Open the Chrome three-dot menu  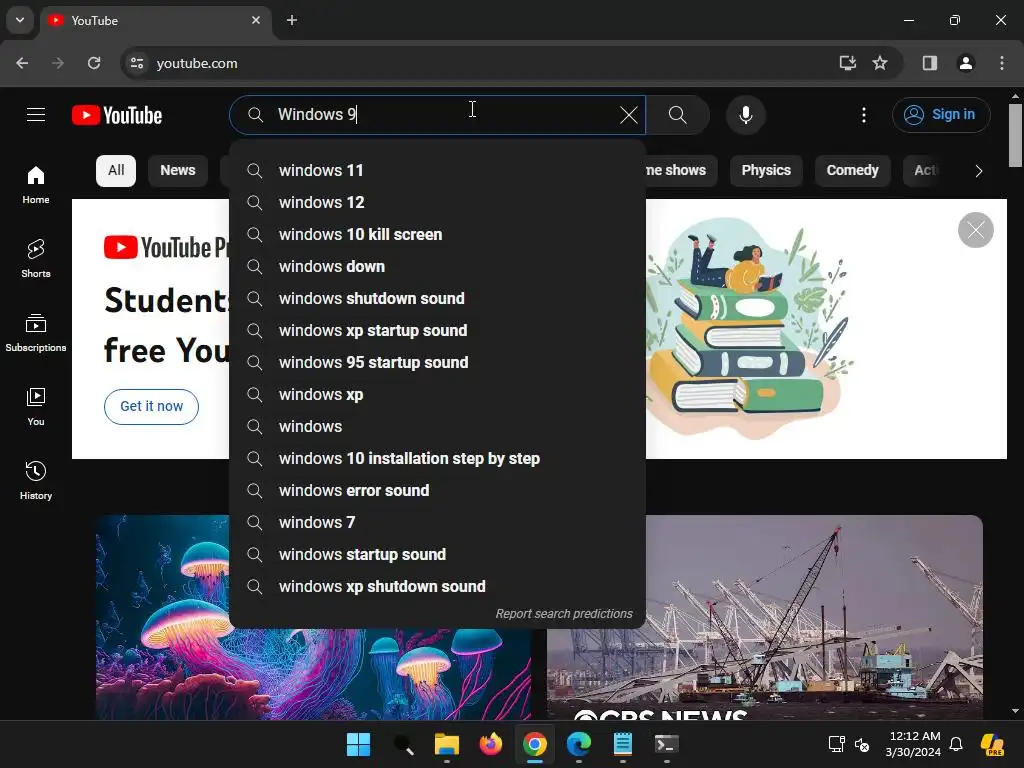point(1002,63)
